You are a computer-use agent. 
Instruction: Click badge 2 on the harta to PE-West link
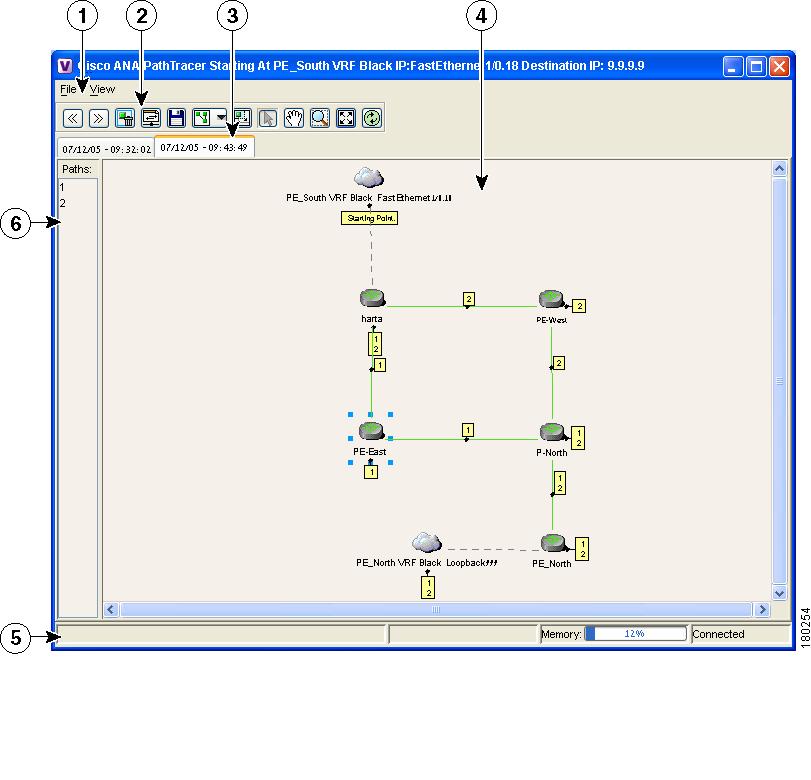(x=469, y=299)
